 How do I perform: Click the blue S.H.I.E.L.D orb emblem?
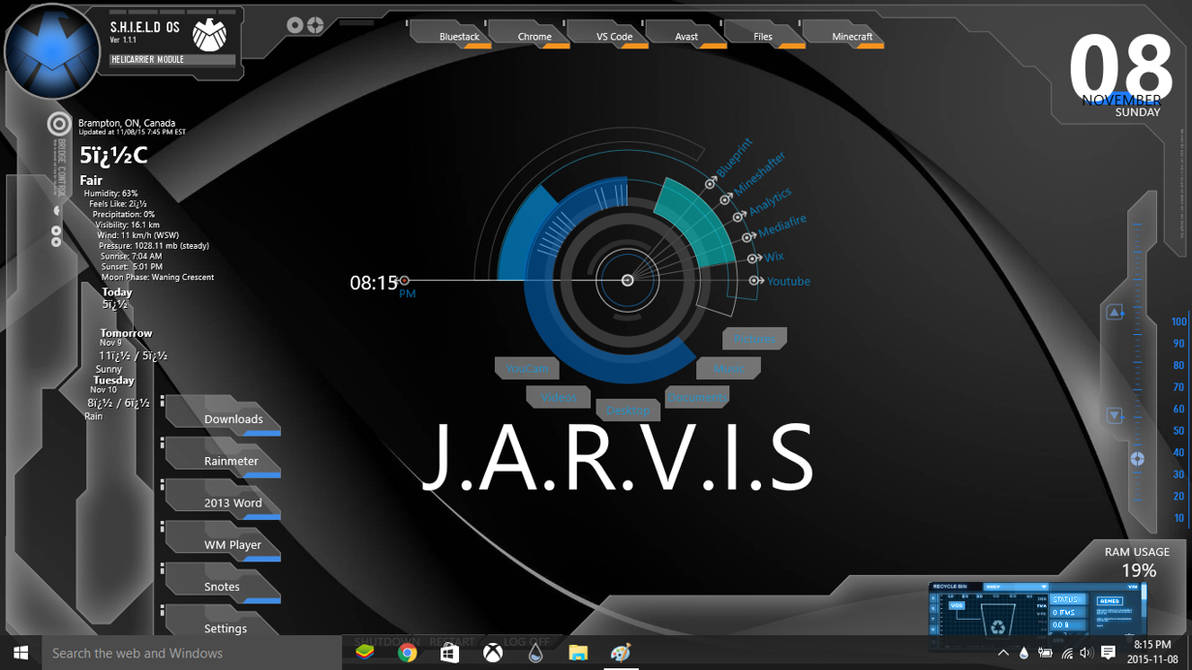click(52, 52)
